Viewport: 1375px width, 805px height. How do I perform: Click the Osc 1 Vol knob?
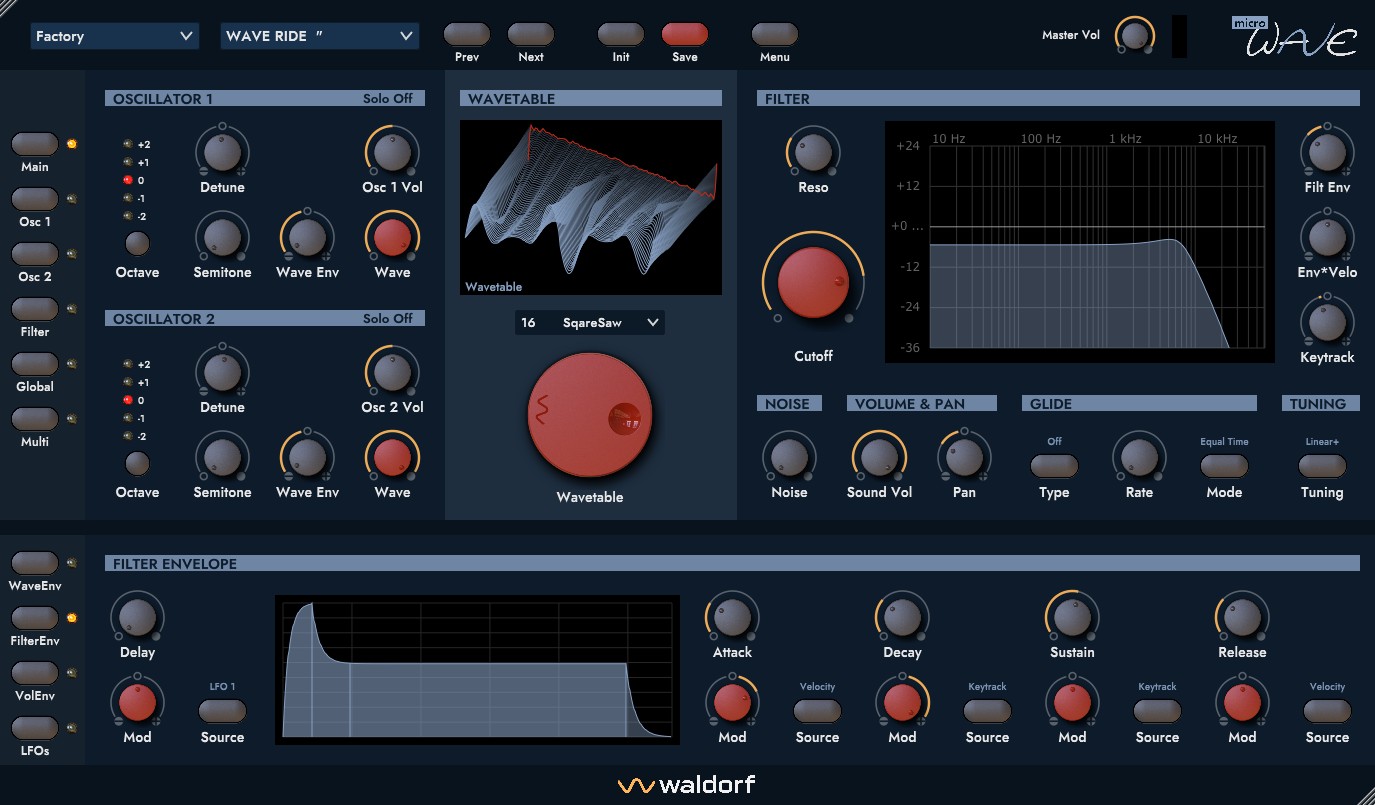(x=392, y=152)
